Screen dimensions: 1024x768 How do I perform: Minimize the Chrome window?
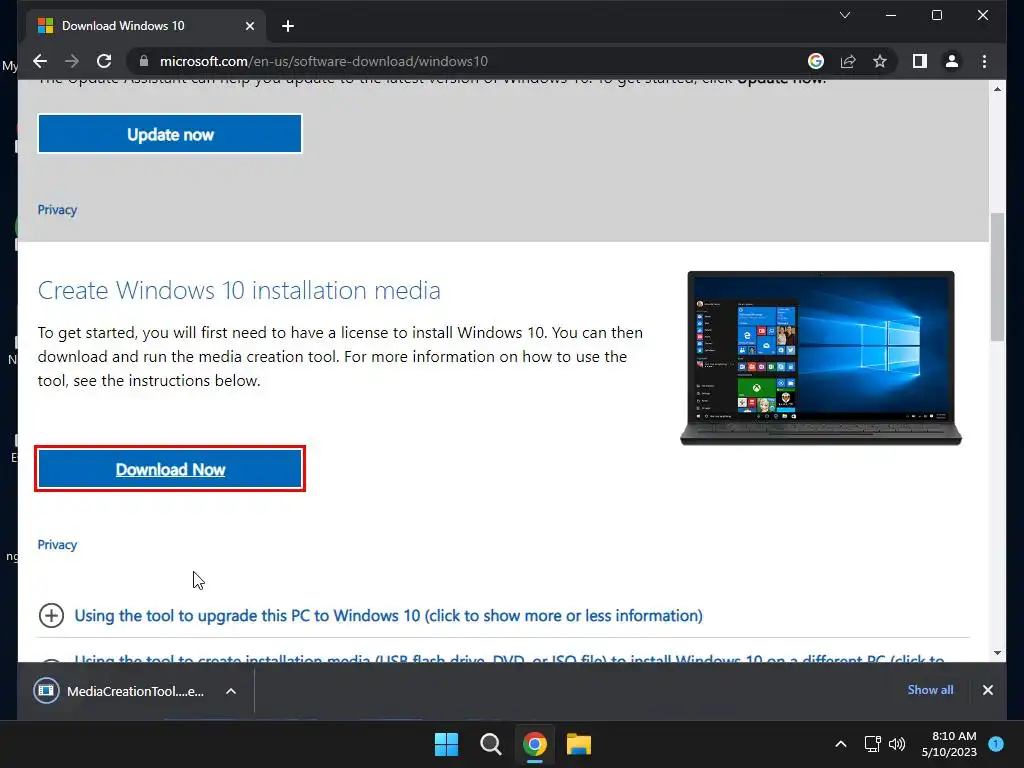pyautogui.click(x=891, y=15)
